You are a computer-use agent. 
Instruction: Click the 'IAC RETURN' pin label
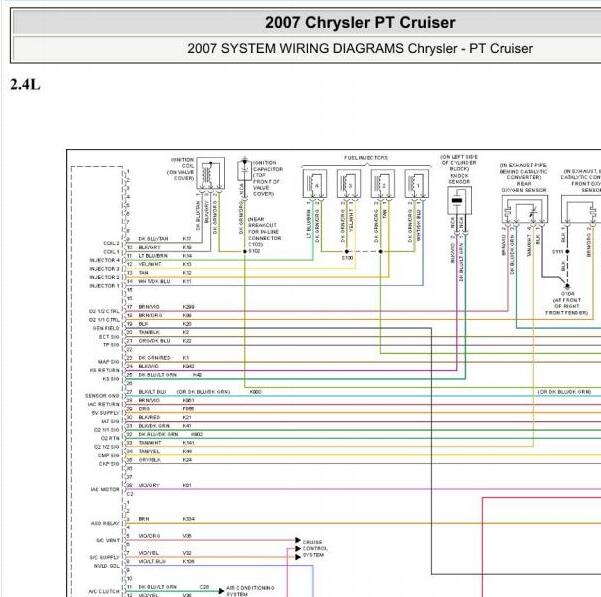(103, 404)
